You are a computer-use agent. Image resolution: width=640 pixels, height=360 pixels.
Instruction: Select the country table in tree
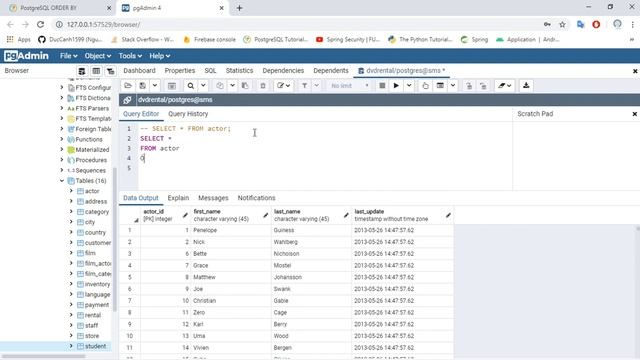pyautogui.click(x=95, y=232)
